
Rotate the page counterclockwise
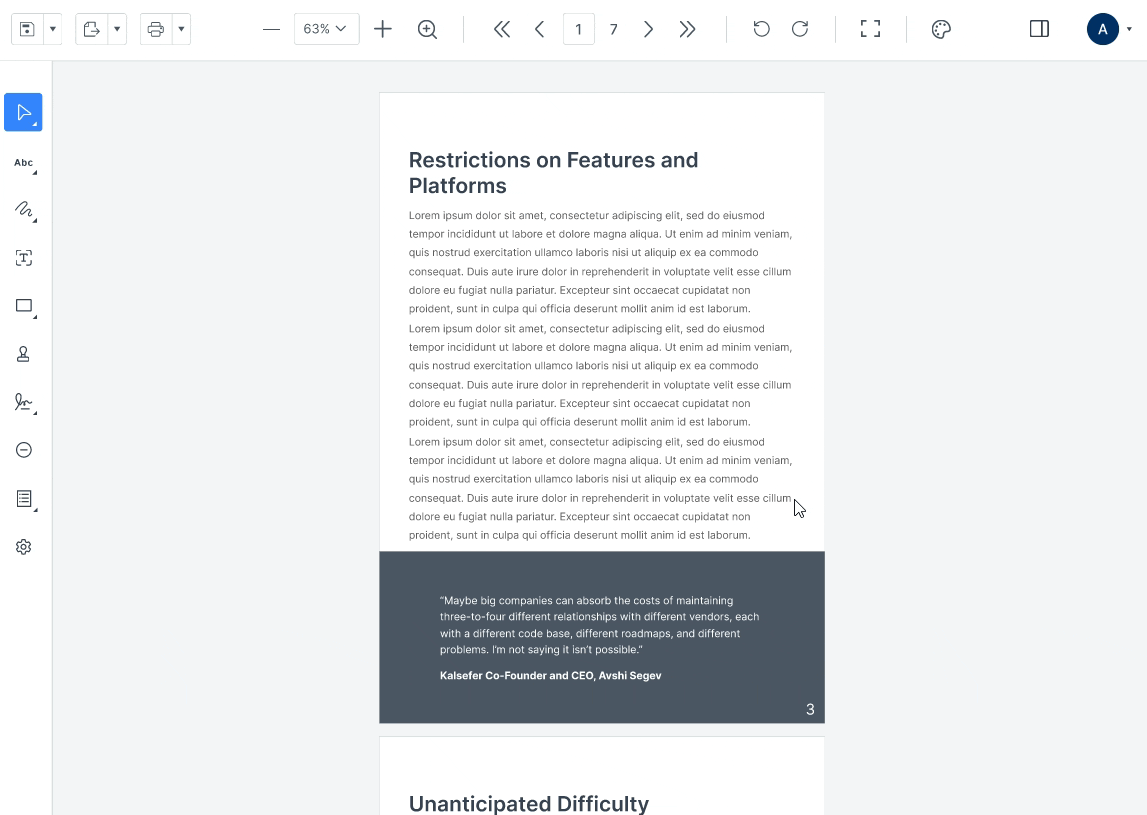pyautogui.click(x=761, y=29)
